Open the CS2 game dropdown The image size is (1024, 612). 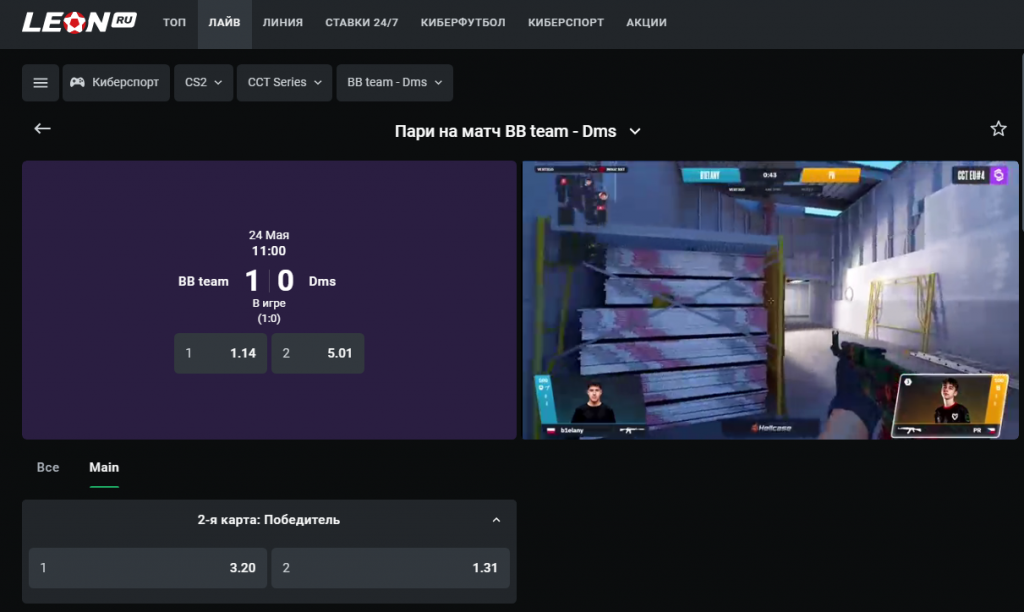[x=204, y=83]
